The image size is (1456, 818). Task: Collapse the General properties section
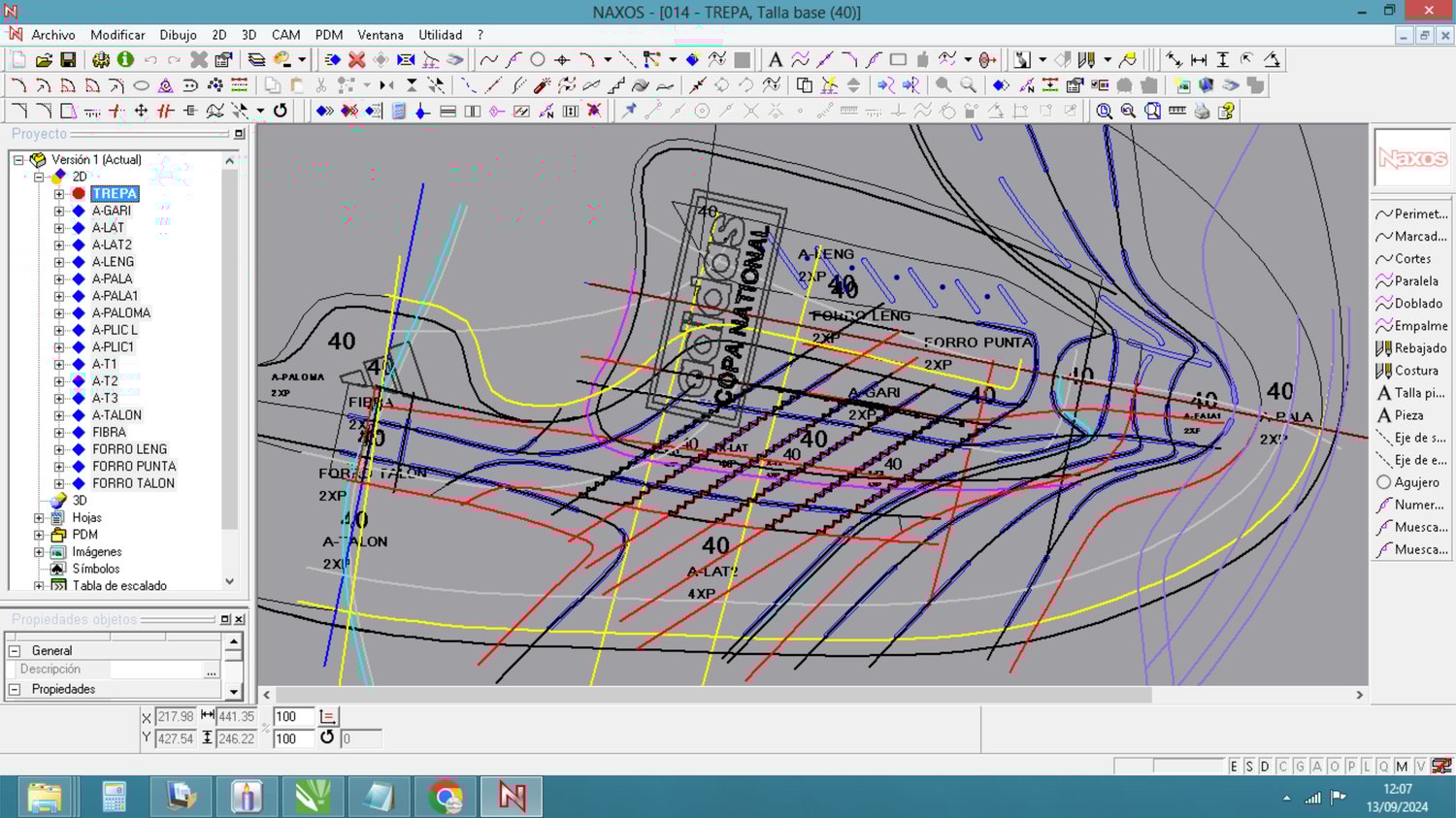tap(15, 651)
